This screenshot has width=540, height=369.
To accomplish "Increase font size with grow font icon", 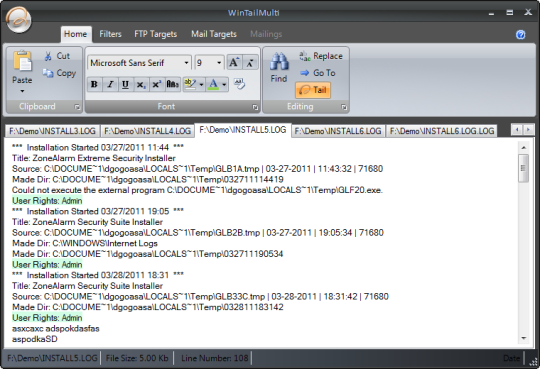I will (x=234, y=63).
